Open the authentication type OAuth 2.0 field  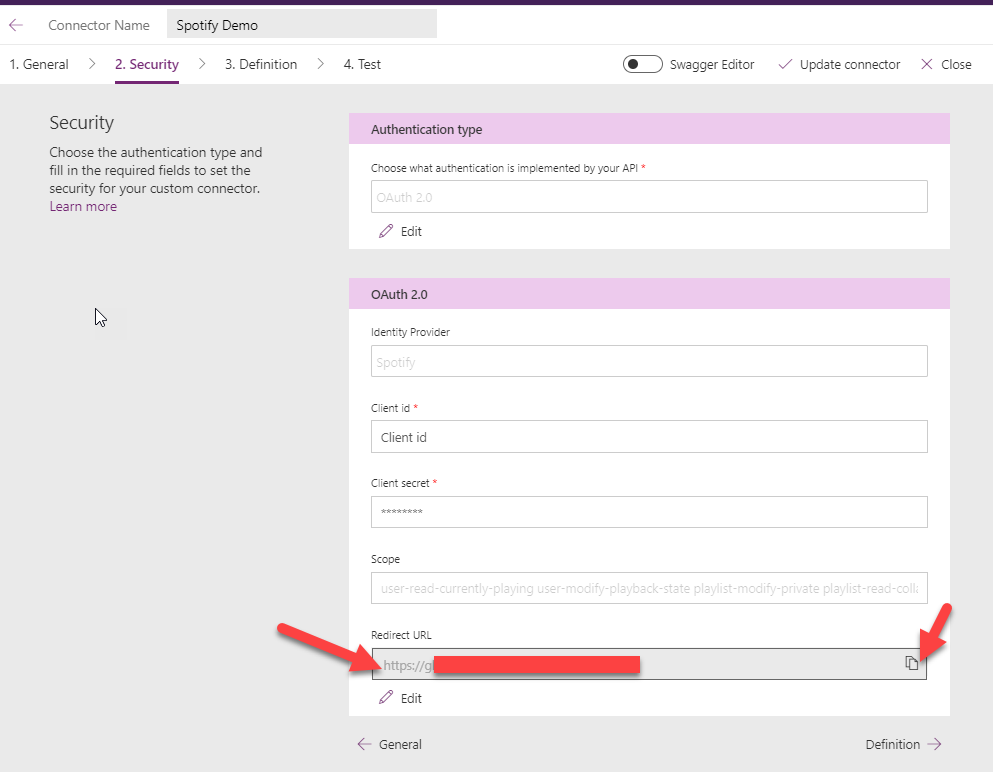click(648, 197)
